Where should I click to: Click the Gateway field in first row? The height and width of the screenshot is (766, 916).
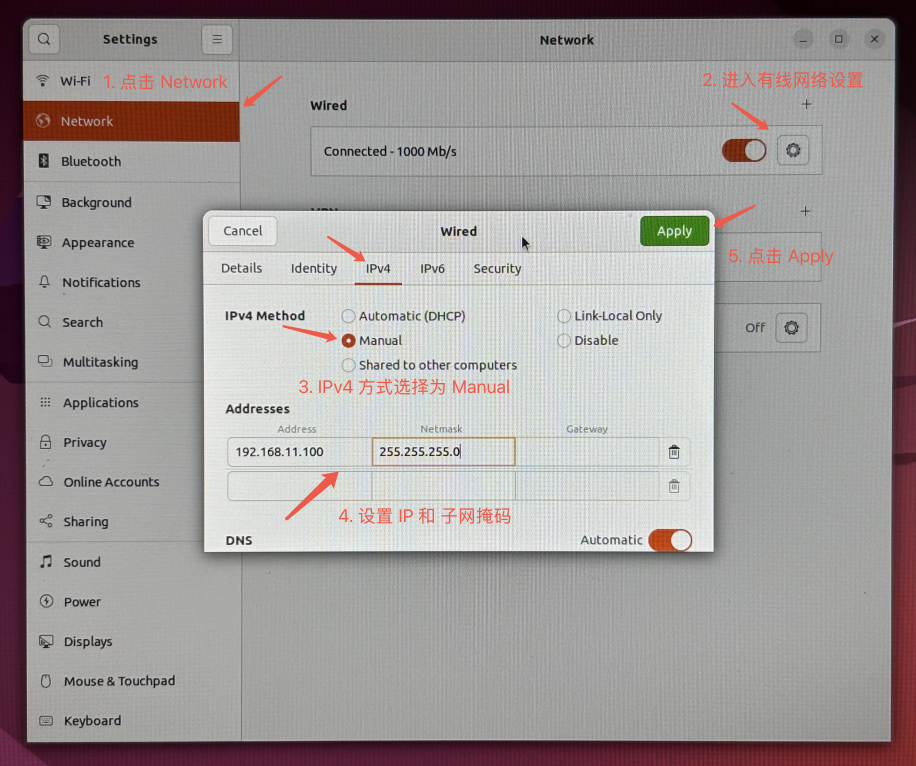(587, 452)
